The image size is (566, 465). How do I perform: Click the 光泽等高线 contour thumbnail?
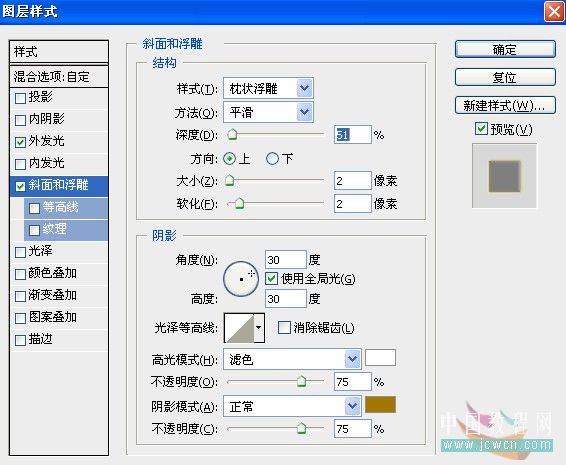tap(239, 328)
